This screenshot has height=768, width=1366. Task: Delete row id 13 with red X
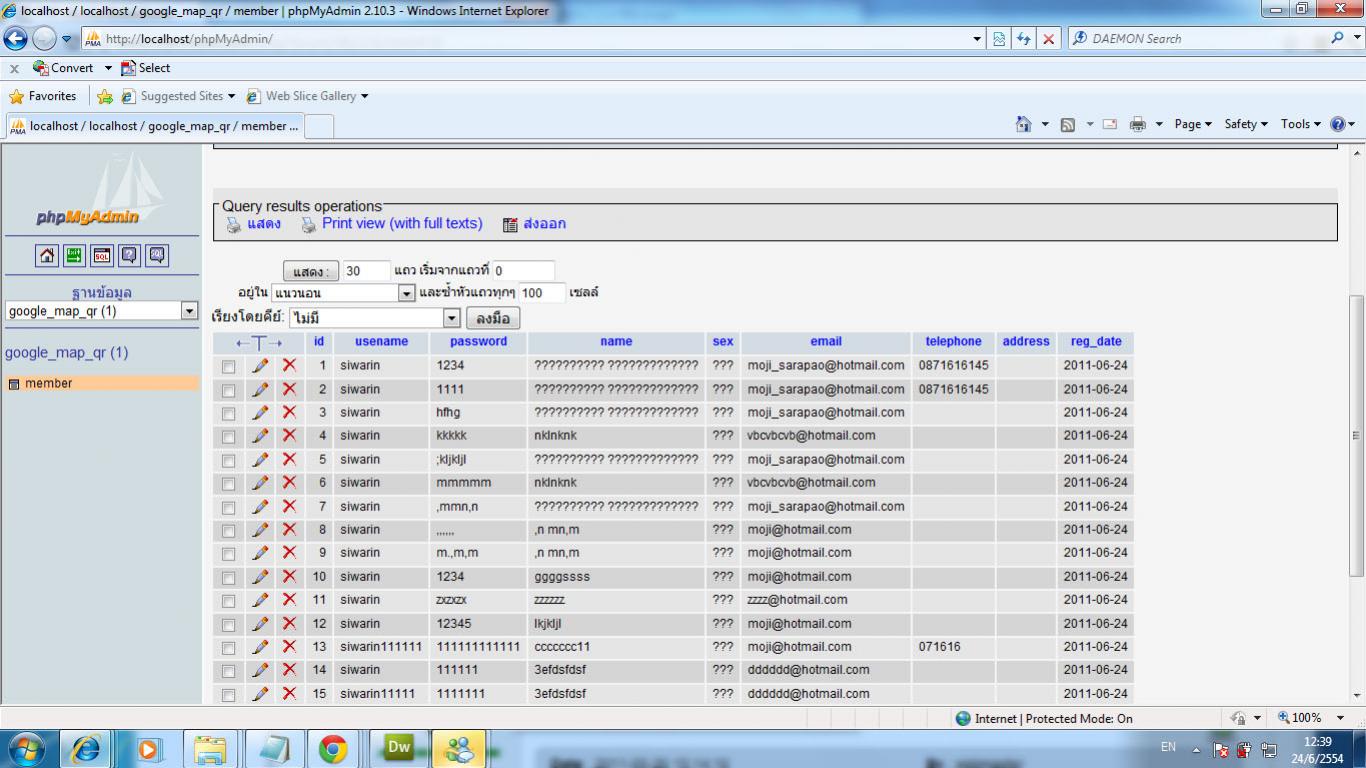coord(289,647)
